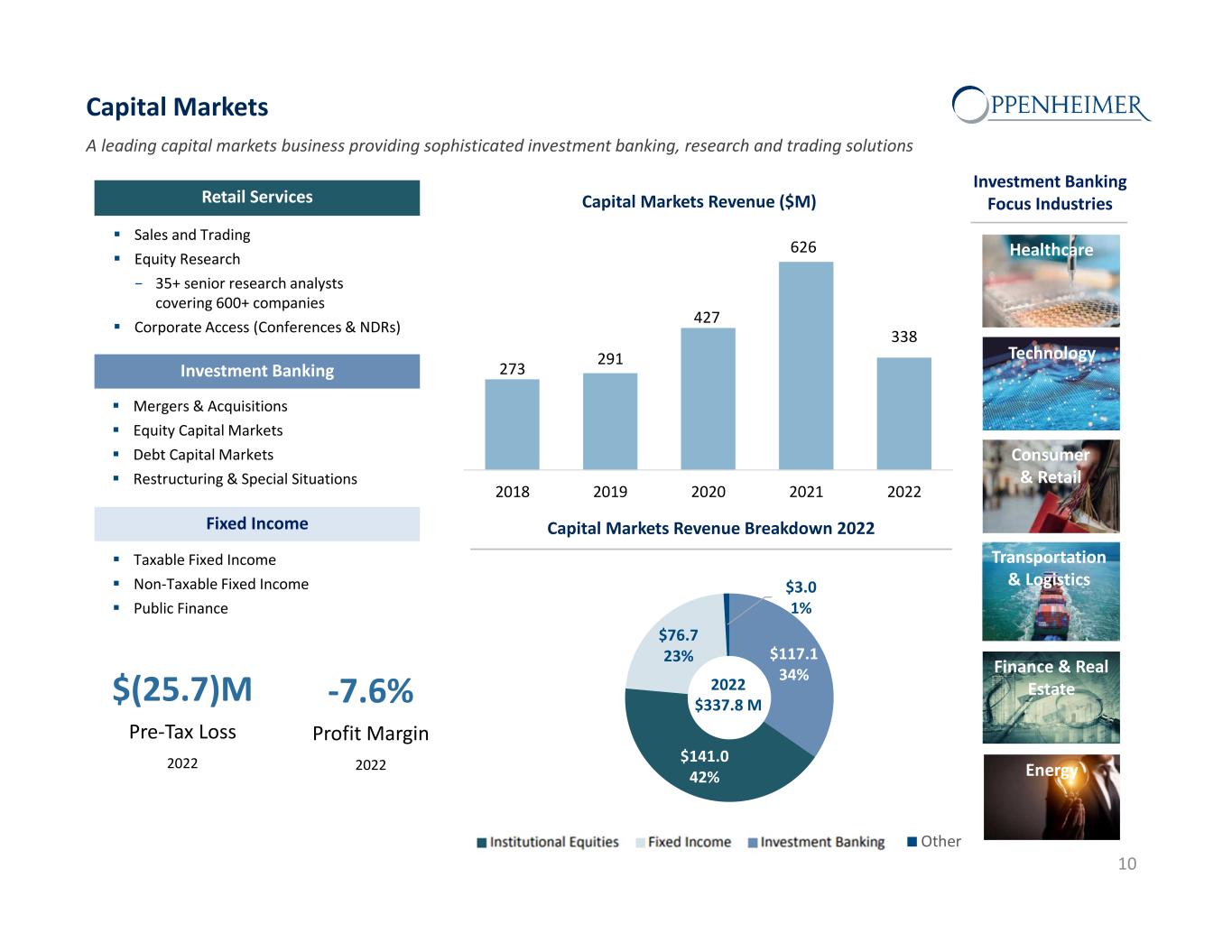Select the 'Institutional Equities' legend text
1232x952 pixels.
point(554,843)
